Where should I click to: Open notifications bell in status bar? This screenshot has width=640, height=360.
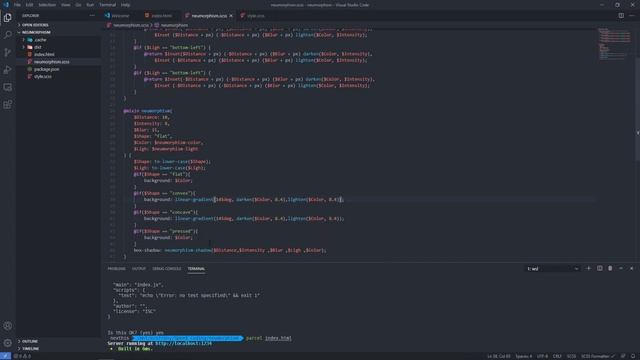point(633,356)
